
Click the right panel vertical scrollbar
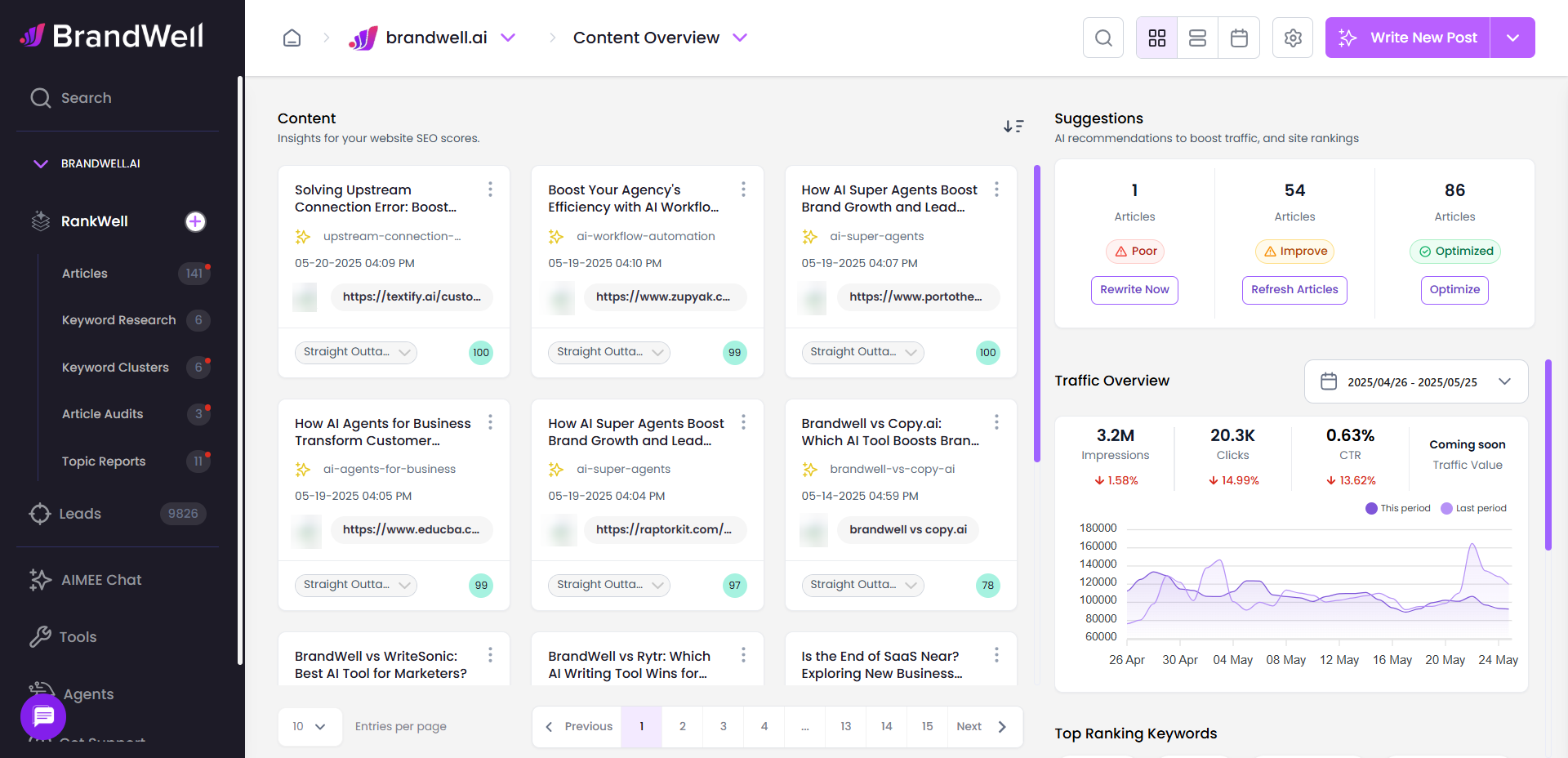click(x=1548, y=455)
